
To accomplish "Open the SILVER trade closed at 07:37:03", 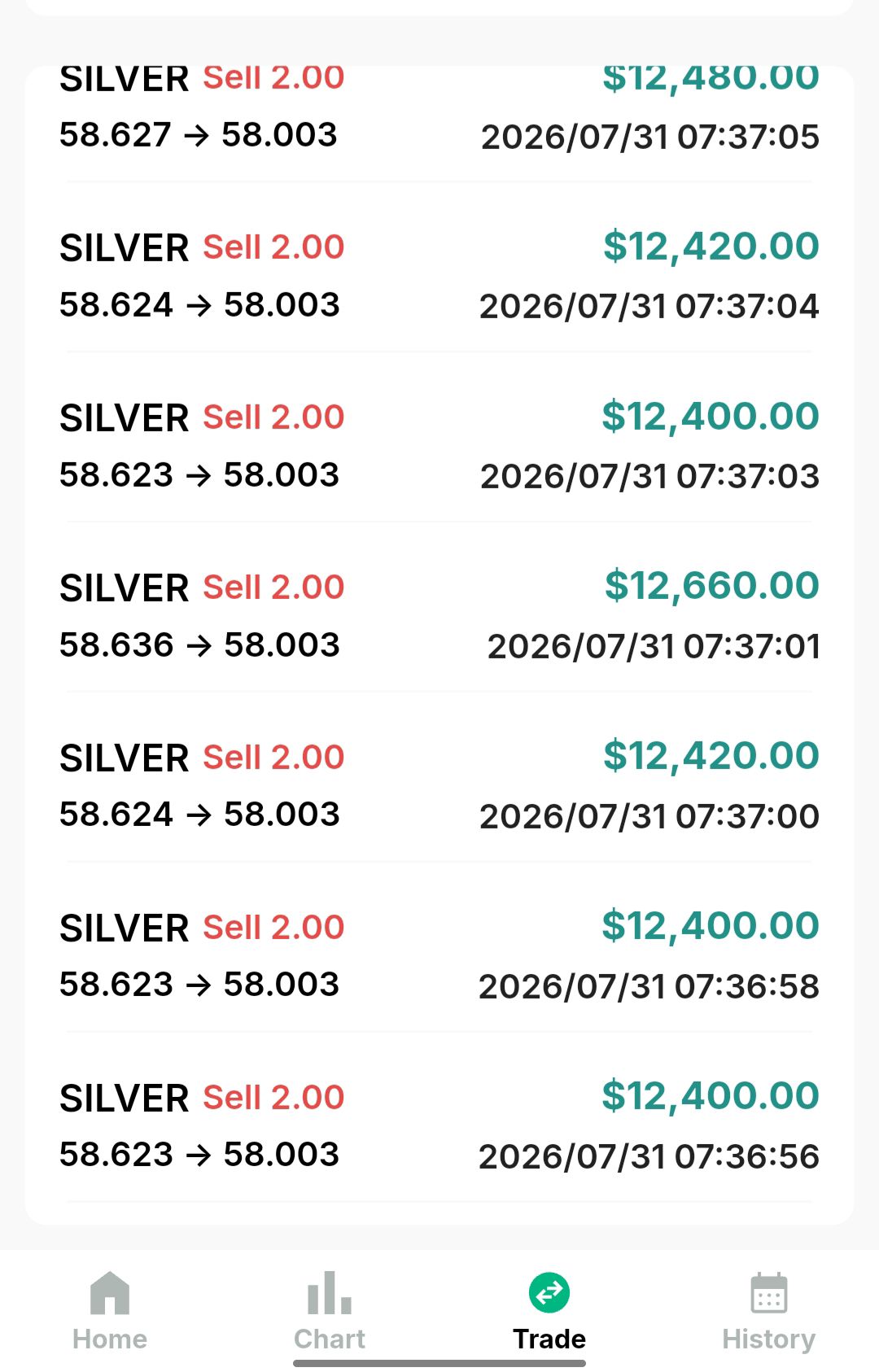I will [439, 445].
